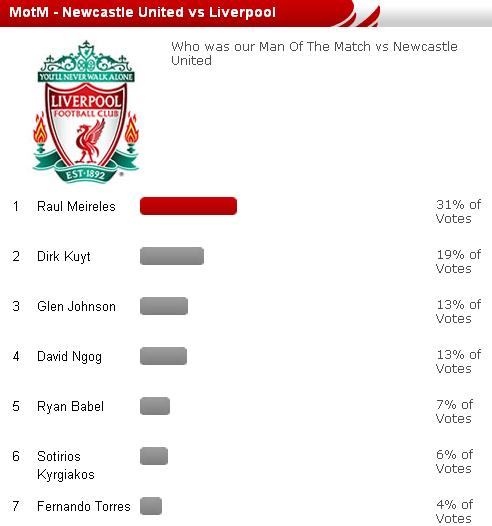Click the Liverpool Football Club crest
This screenshot has width=492, height=526.
click(86, 112)
